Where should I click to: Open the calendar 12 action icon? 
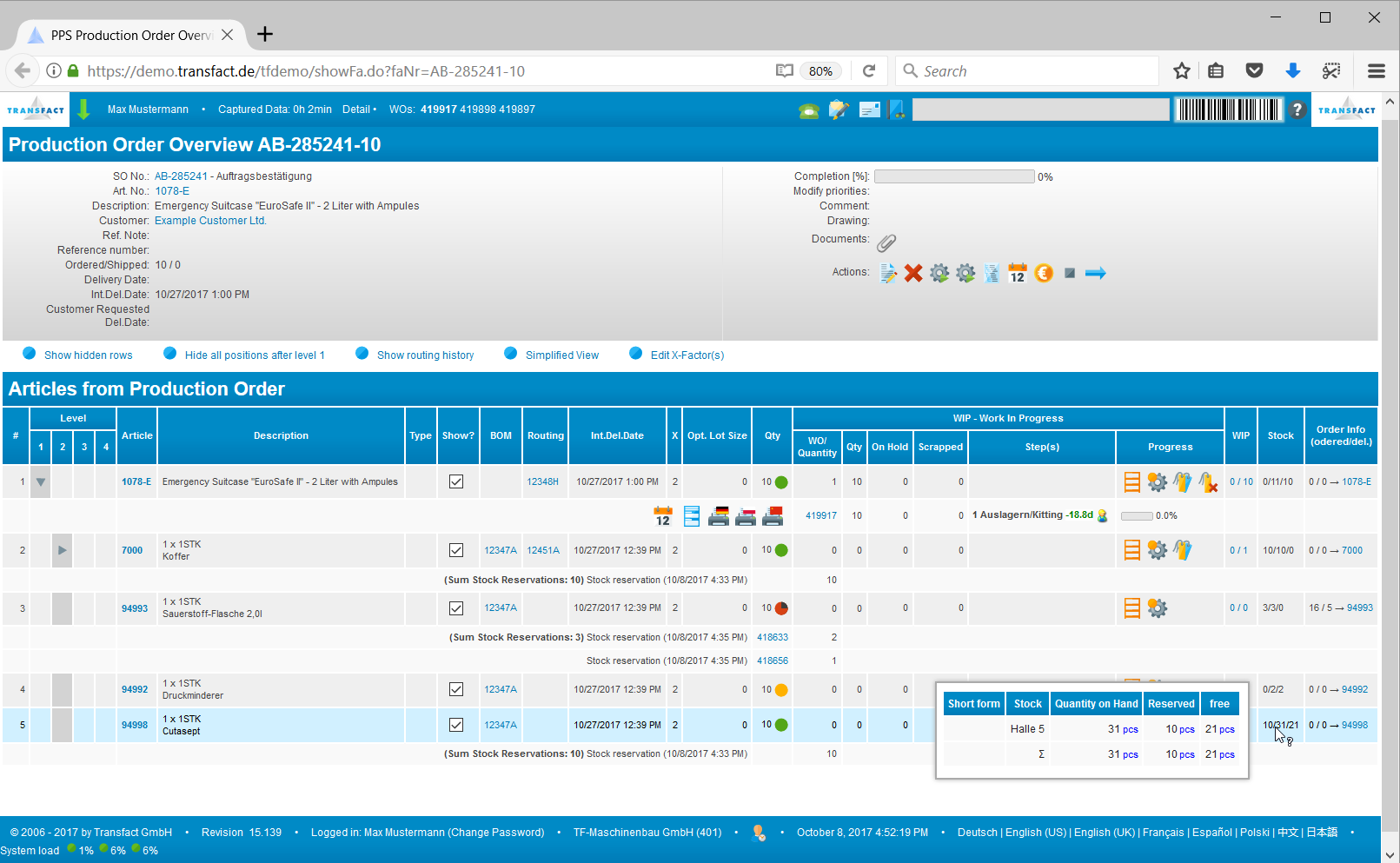click(x=1018, y=274)
